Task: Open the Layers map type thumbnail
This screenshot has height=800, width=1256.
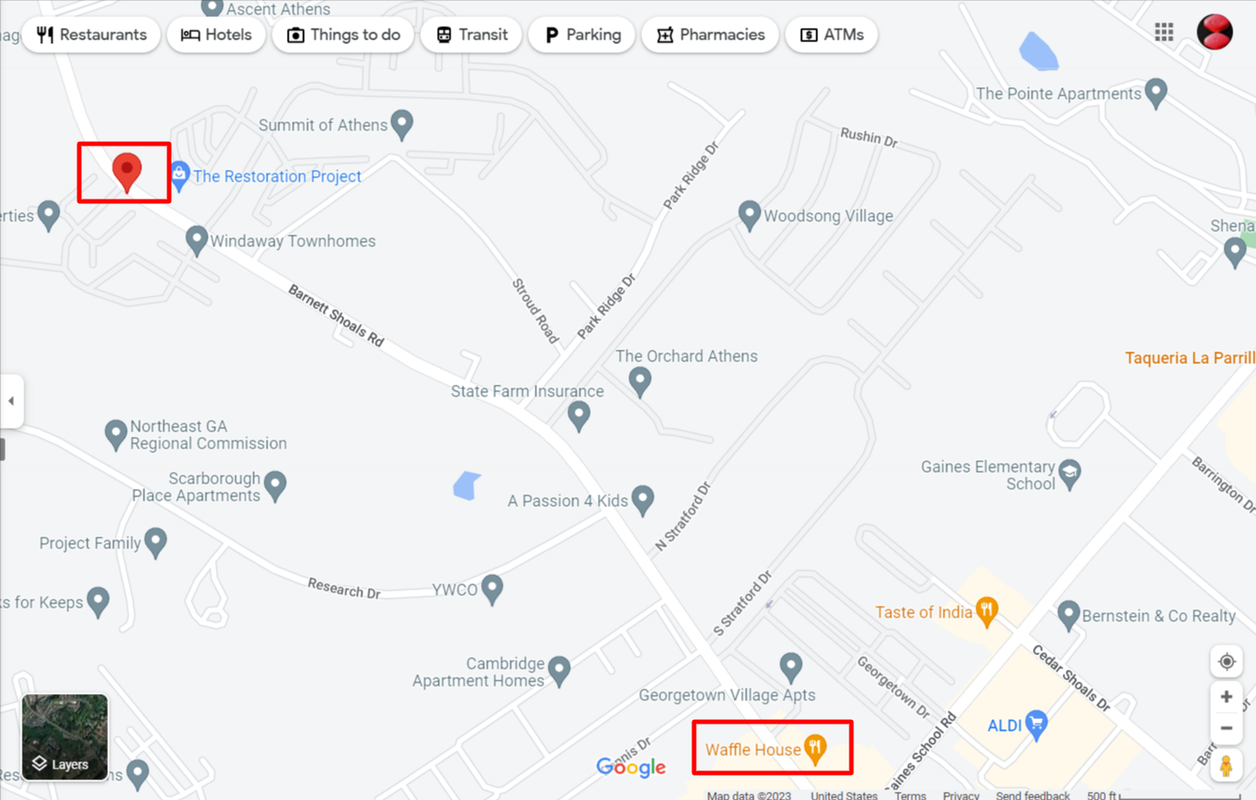Action: pos(65,737)
